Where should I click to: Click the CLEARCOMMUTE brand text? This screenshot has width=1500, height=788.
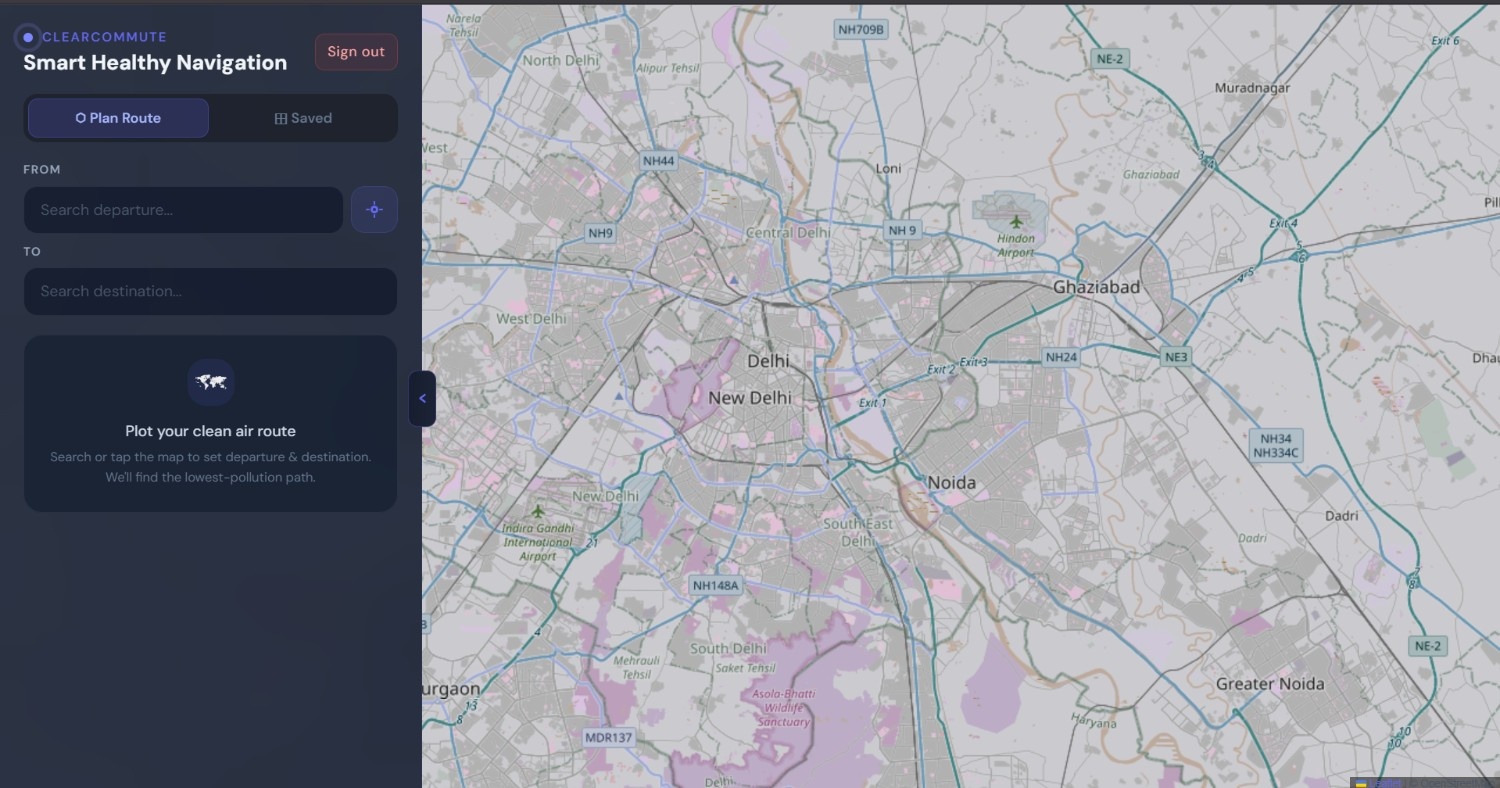(105, 37)
